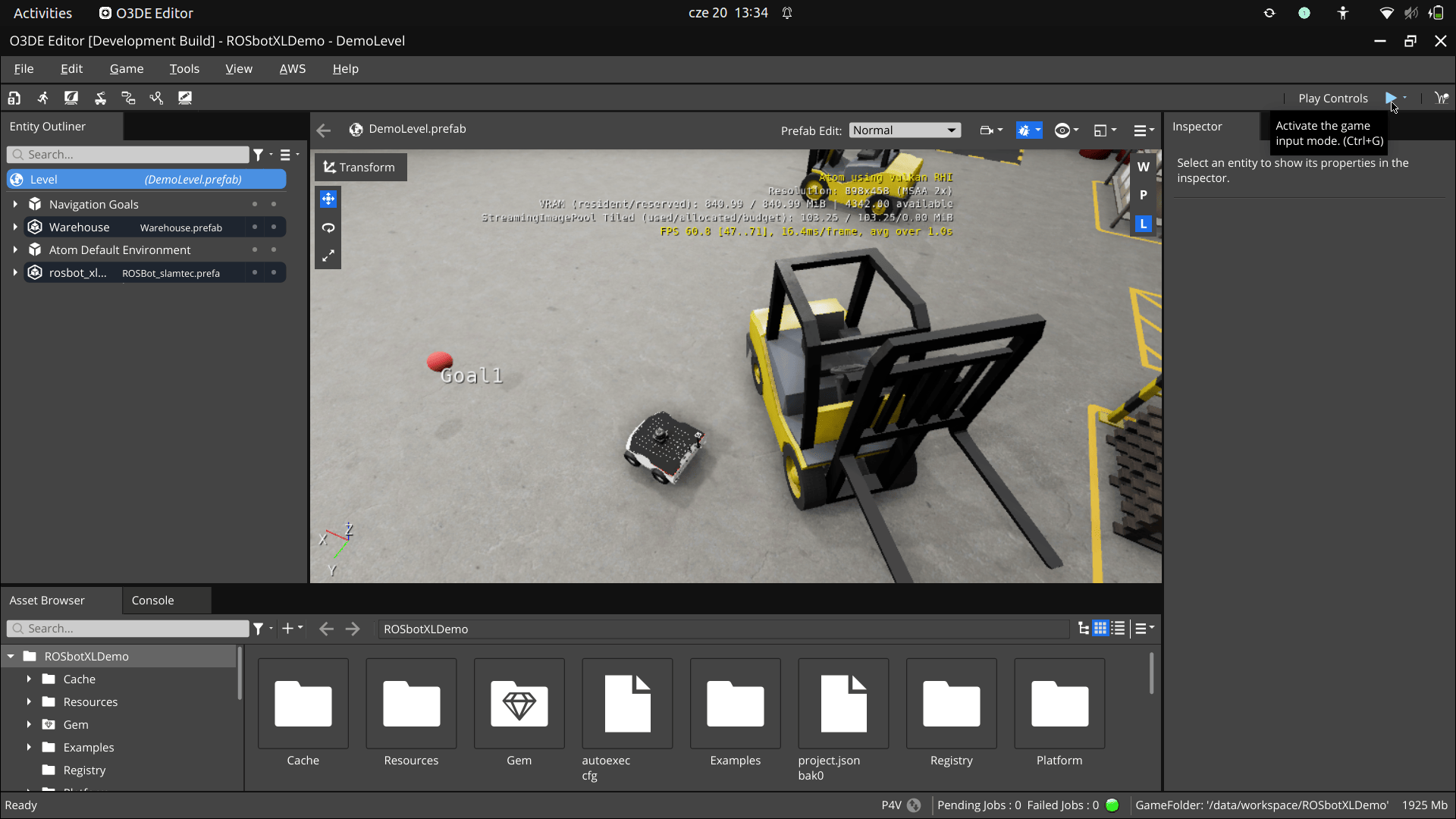Expand the rosbot_xl entity row

point(15,272)
